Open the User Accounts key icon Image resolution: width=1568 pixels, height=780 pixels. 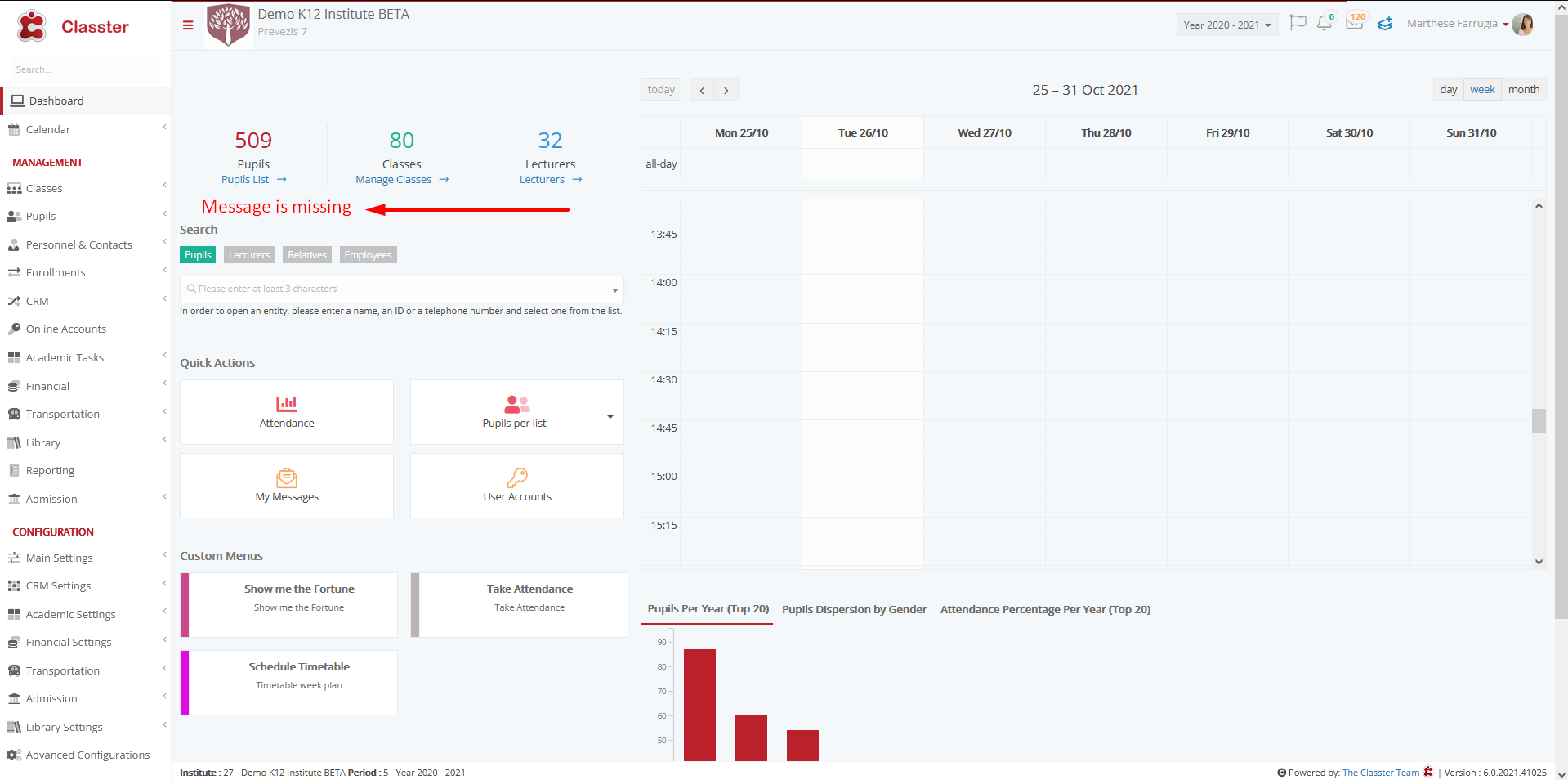[x=517, y=477]
